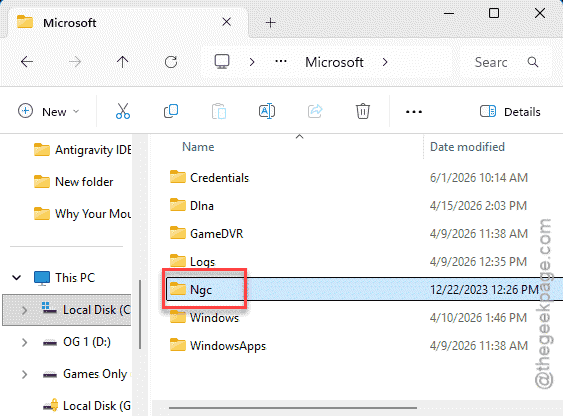
Task: Click the horizontal scrollbar at bottom
Action: click(x=293, y=408)
